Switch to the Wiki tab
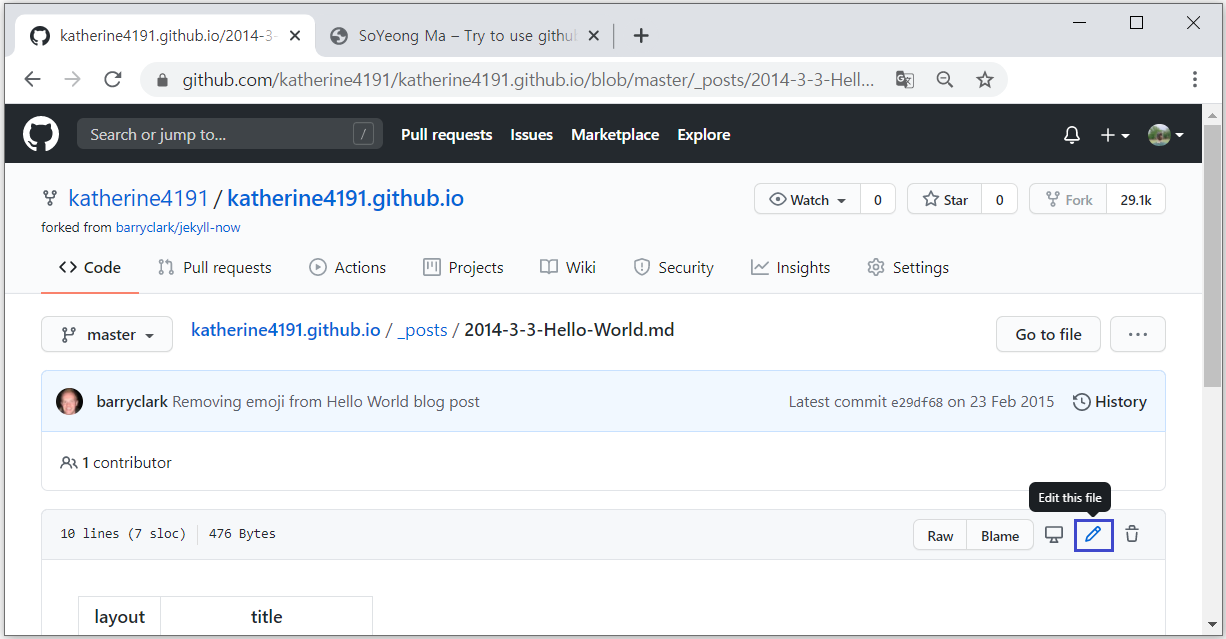The height and width of the screenshot is (639, 1226). coord(568,267)
